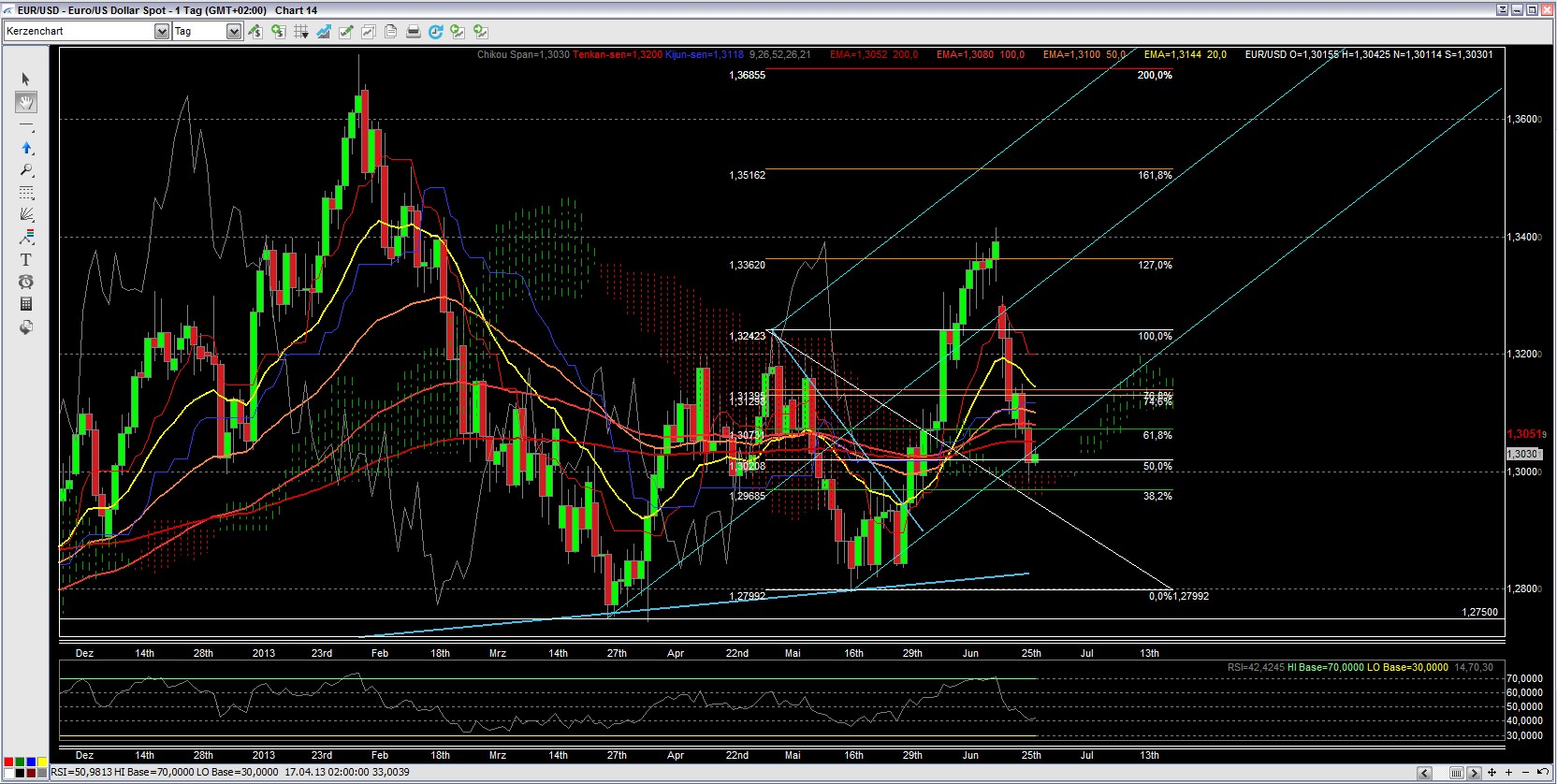Open the alarm clock alert tool
This screenshot has width=1557, height=784.
26,282
